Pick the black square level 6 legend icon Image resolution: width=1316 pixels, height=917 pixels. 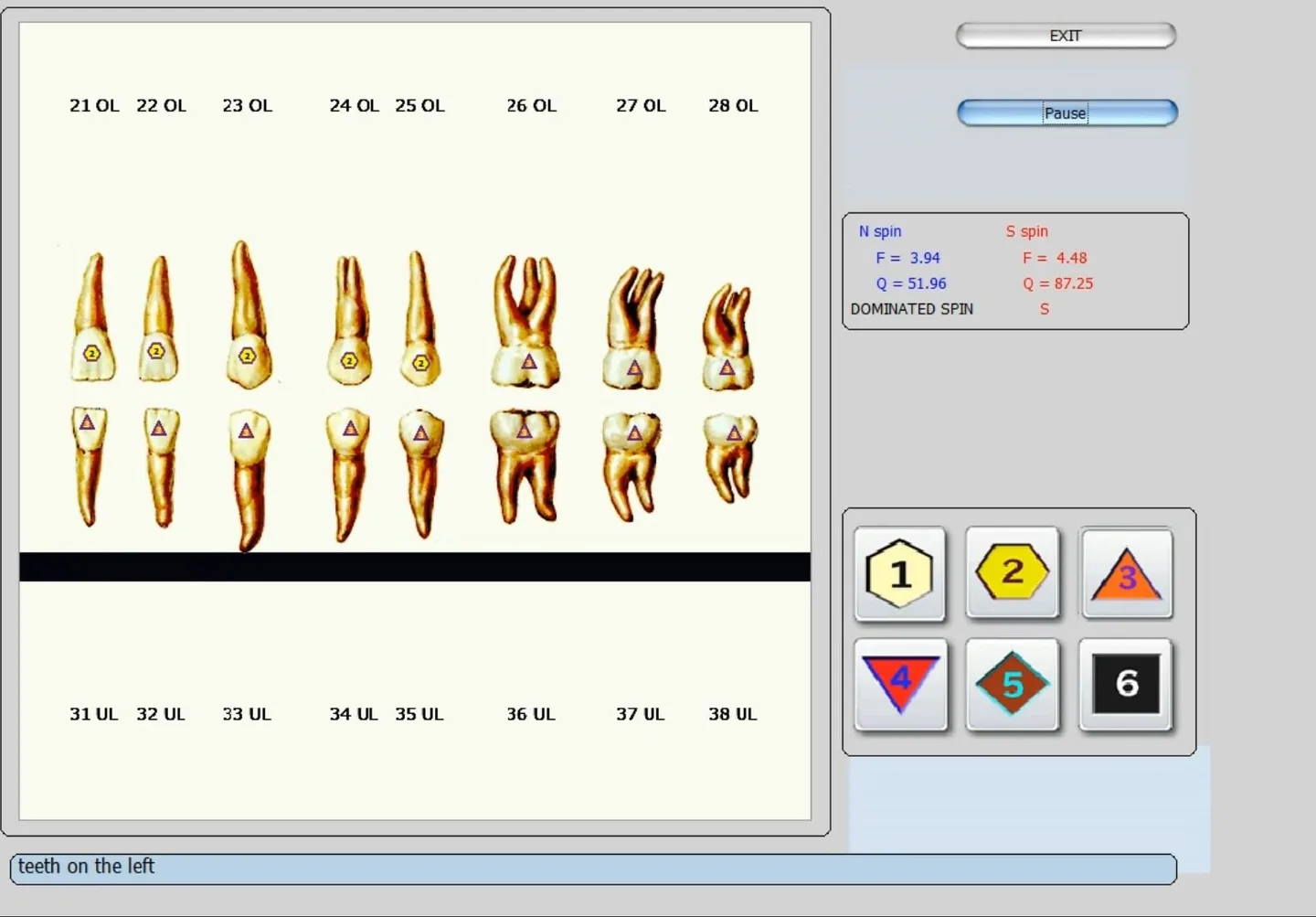1126,683
